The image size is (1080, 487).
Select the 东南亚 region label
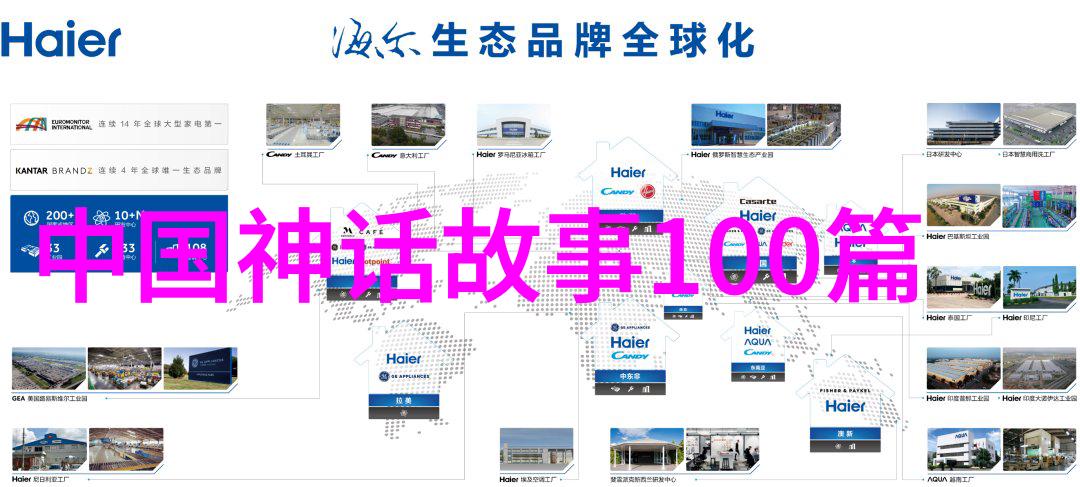click(758, 368)
